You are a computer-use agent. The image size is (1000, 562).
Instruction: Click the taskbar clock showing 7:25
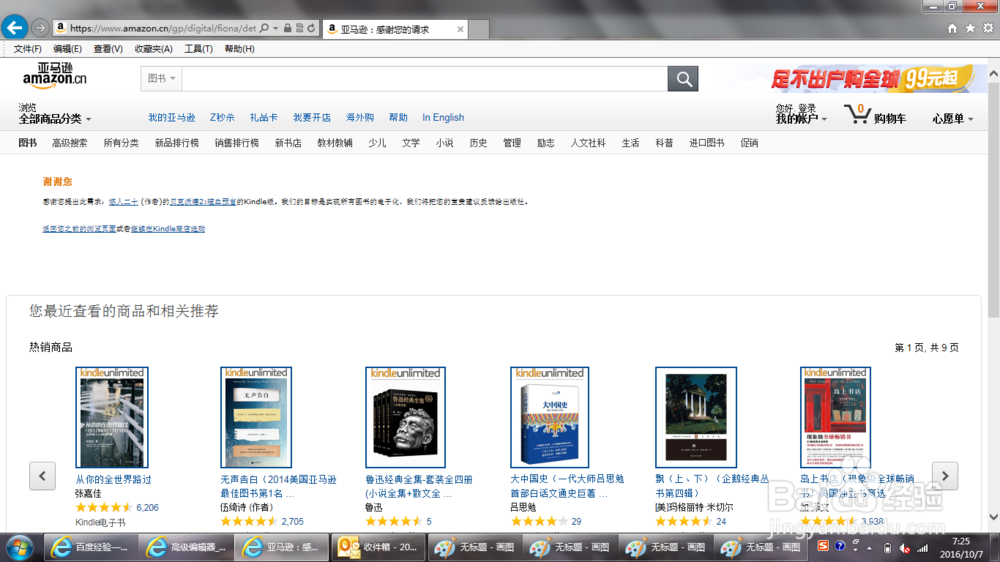961,548
